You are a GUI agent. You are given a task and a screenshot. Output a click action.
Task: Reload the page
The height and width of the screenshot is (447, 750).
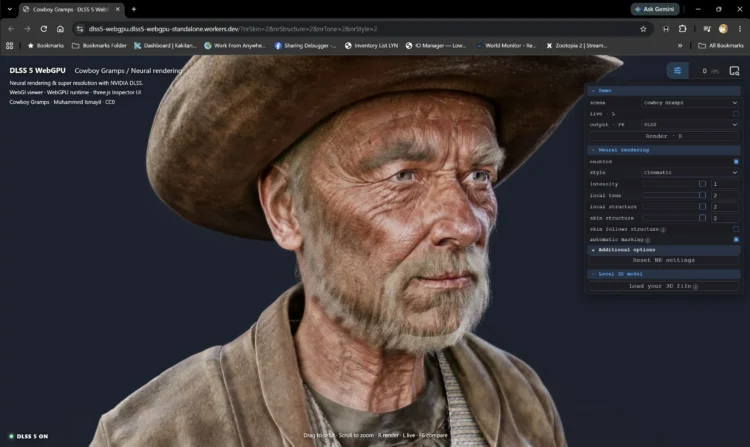point(44,29)
